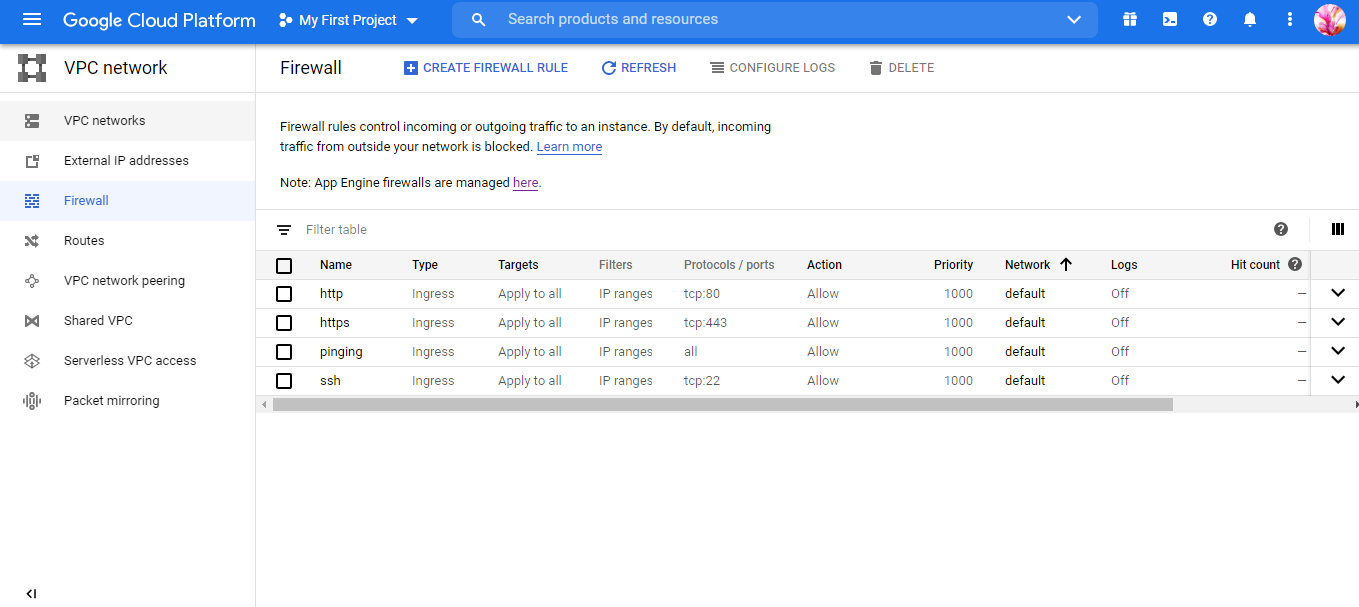This screenshot has height=607, width=1359.
Task: Open VPC network peering page
Action: coord(124,281)
